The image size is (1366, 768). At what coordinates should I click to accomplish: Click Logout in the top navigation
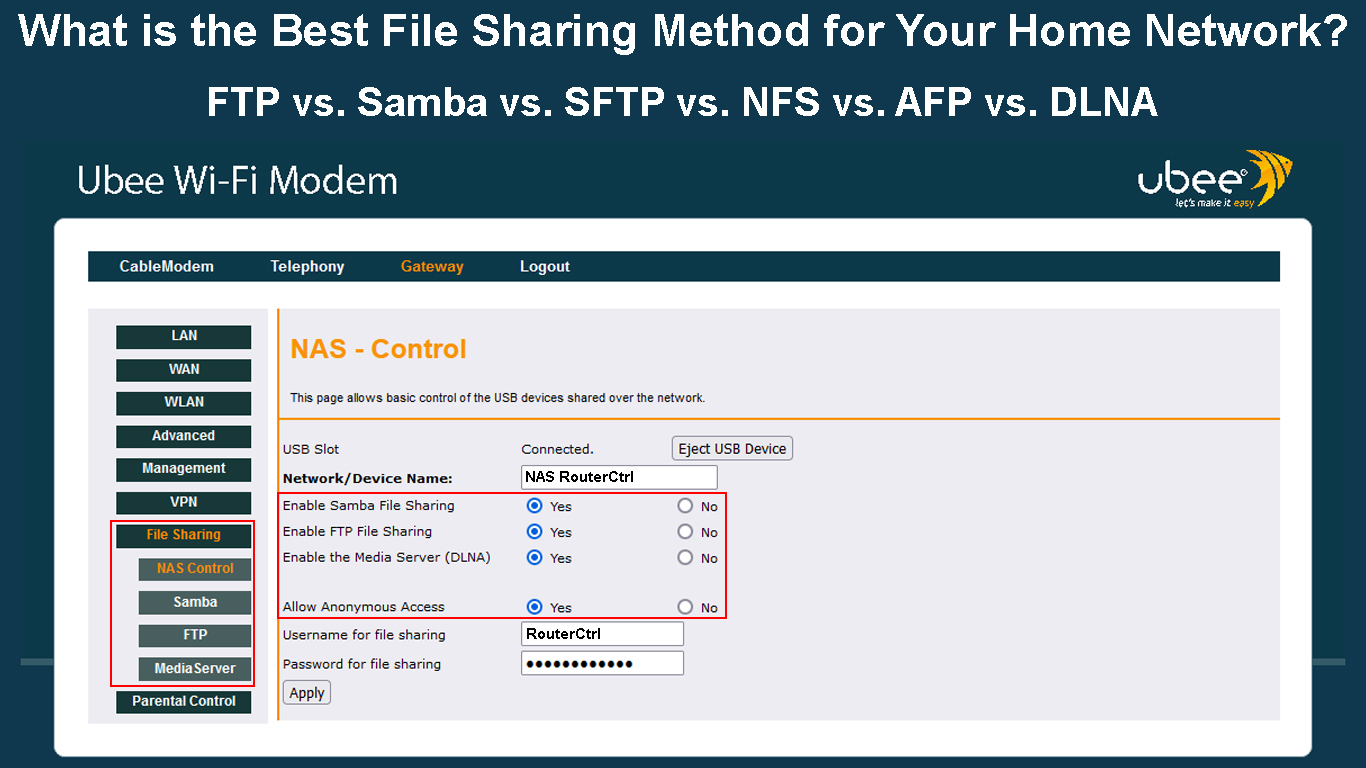(x=544, y=266)
